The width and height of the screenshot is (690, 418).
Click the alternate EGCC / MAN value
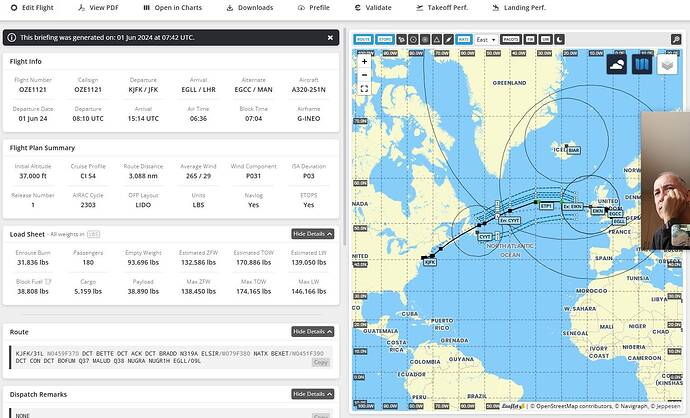[x=253, y=90]
